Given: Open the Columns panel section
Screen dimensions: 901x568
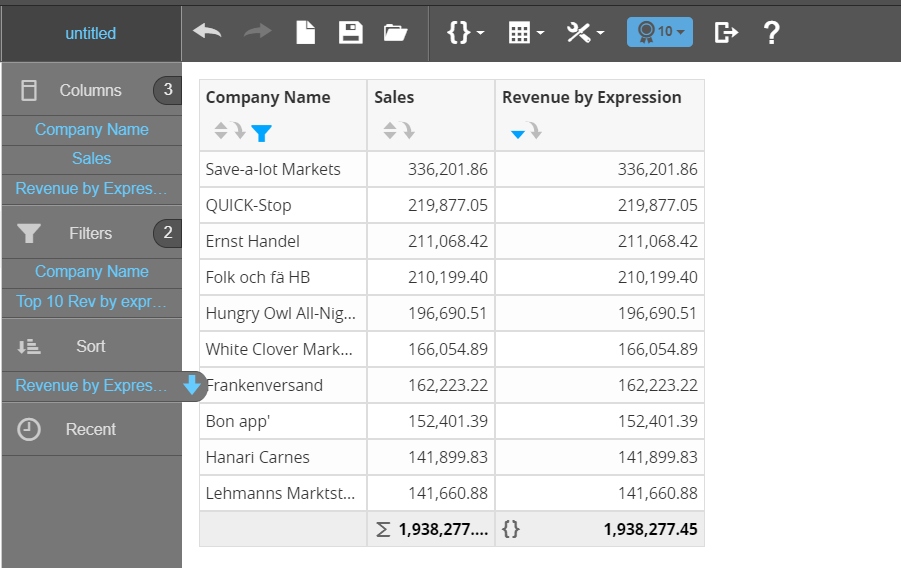Looking at the screenshot, I should point(90,90).
